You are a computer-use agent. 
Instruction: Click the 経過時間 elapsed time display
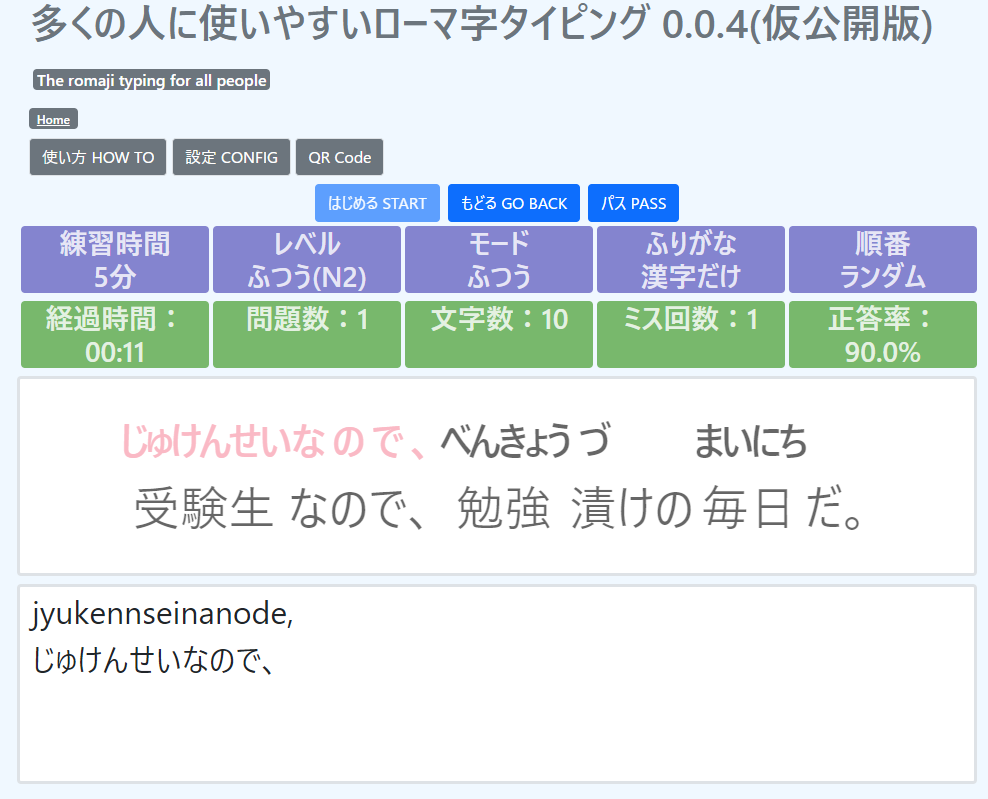click(114, 334)
